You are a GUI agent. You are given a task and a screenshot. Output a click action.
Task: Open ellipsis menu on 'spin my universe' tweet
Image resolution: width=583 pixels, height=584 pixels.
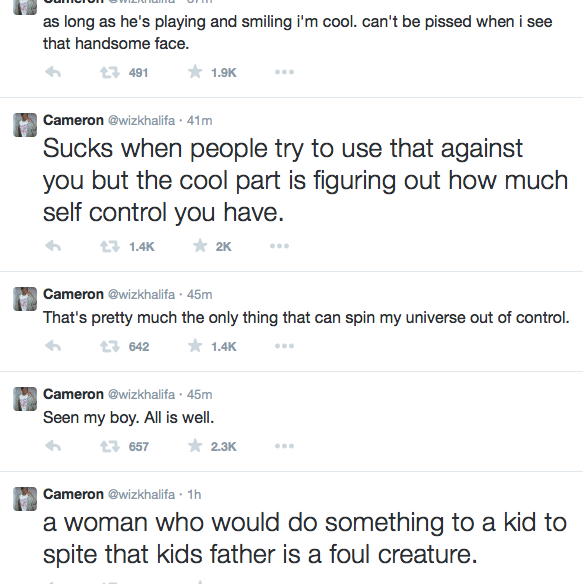click(284, 346)
